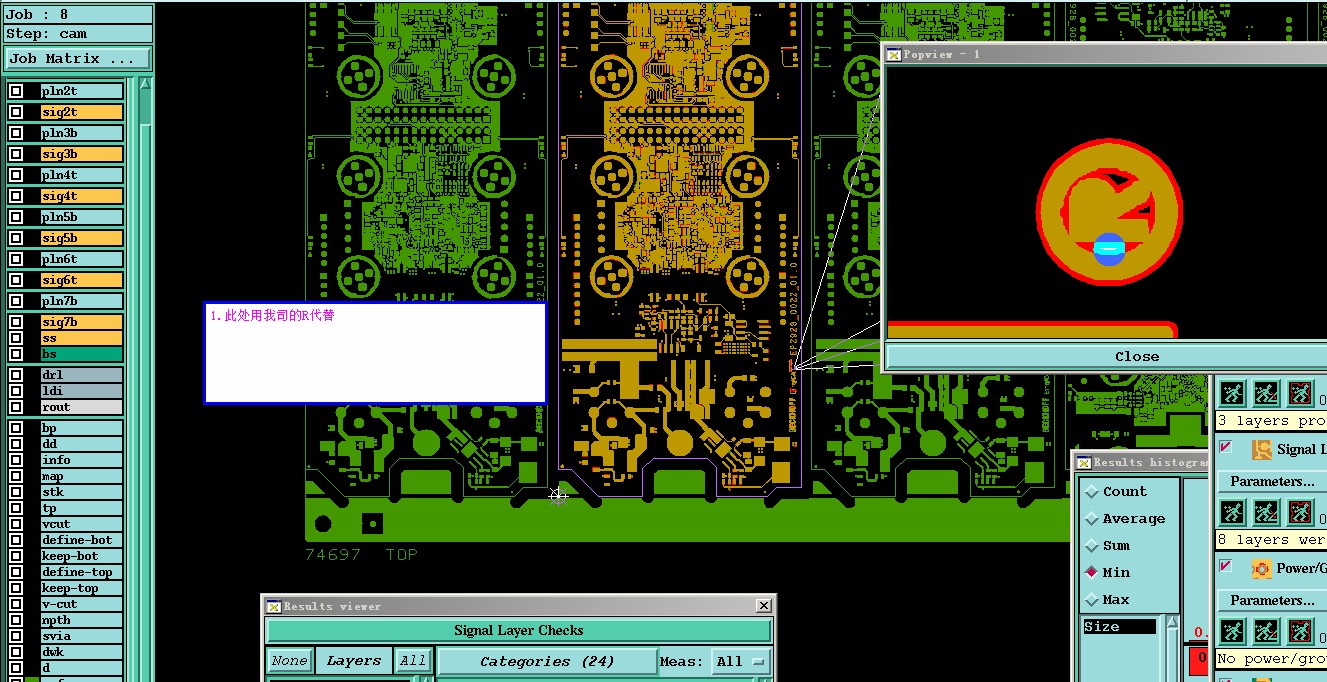
Task: Click zoomed pad graphic in Popview
Action: (x=1110, y=210)
